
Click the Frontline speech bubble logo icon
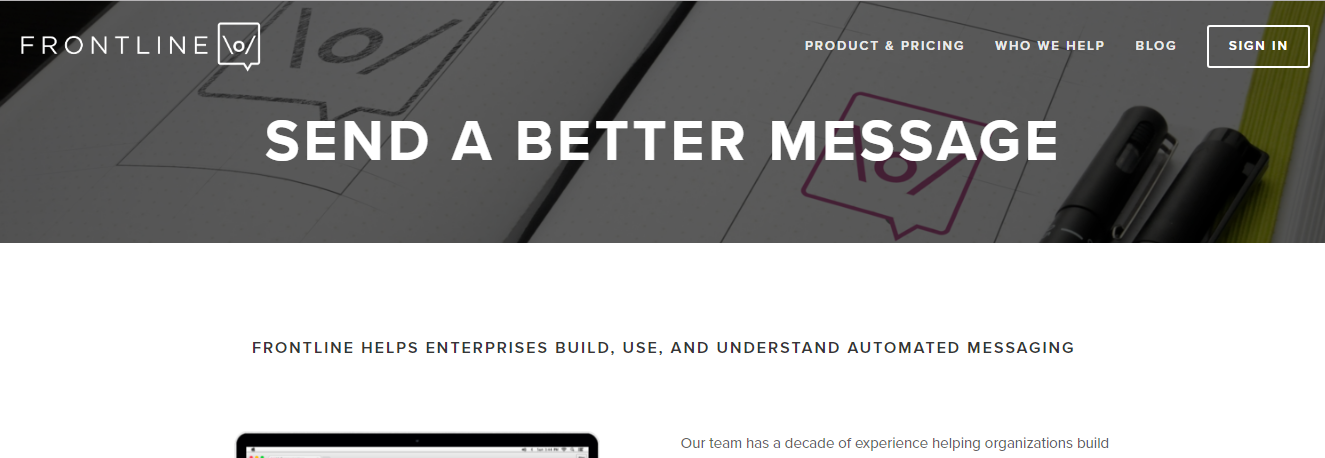click(x=239, y=46)
